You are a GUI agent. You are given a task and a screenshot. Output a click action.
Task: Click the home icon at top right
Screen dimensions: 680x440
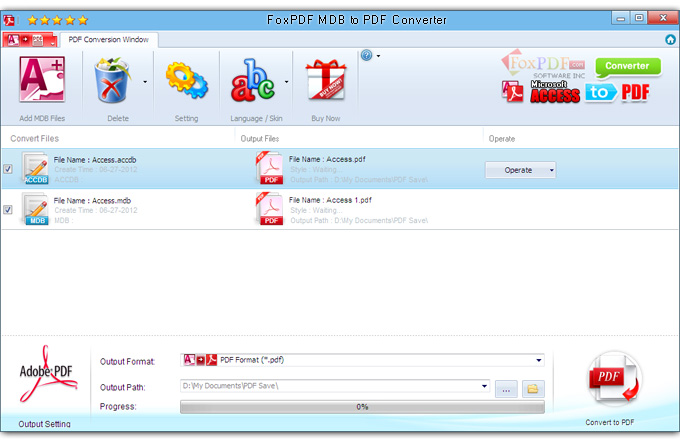(670, 40)
